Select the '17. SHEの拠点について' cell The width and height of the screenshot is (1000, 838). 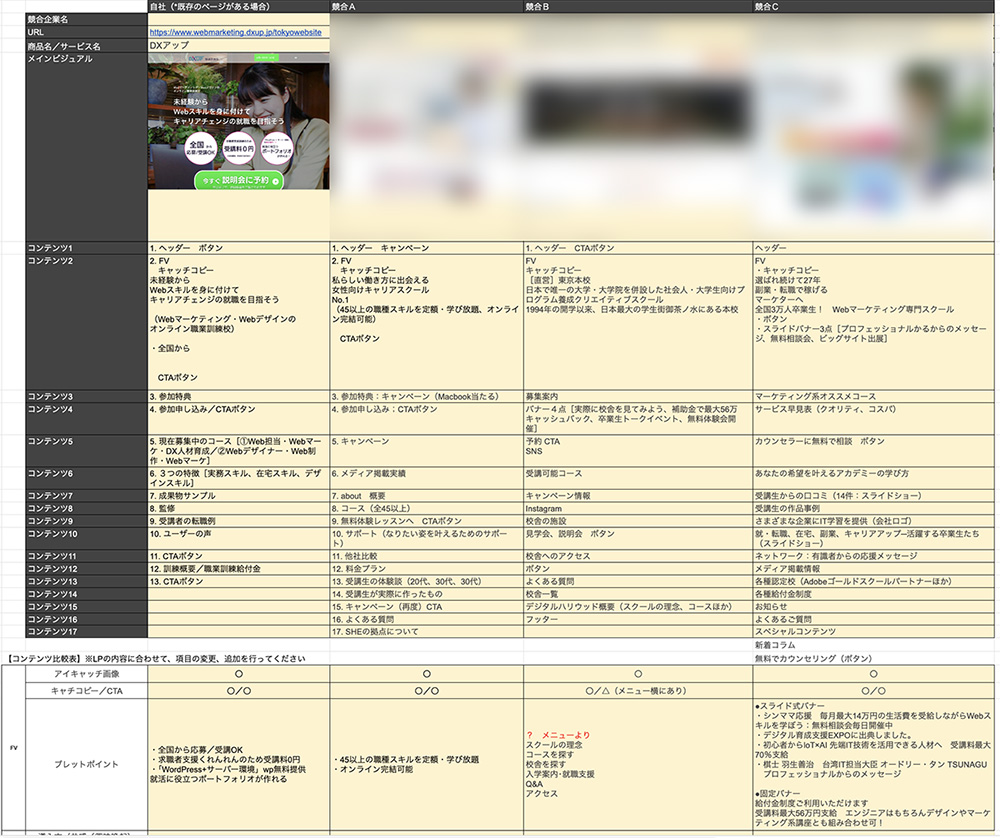(427, 631)
